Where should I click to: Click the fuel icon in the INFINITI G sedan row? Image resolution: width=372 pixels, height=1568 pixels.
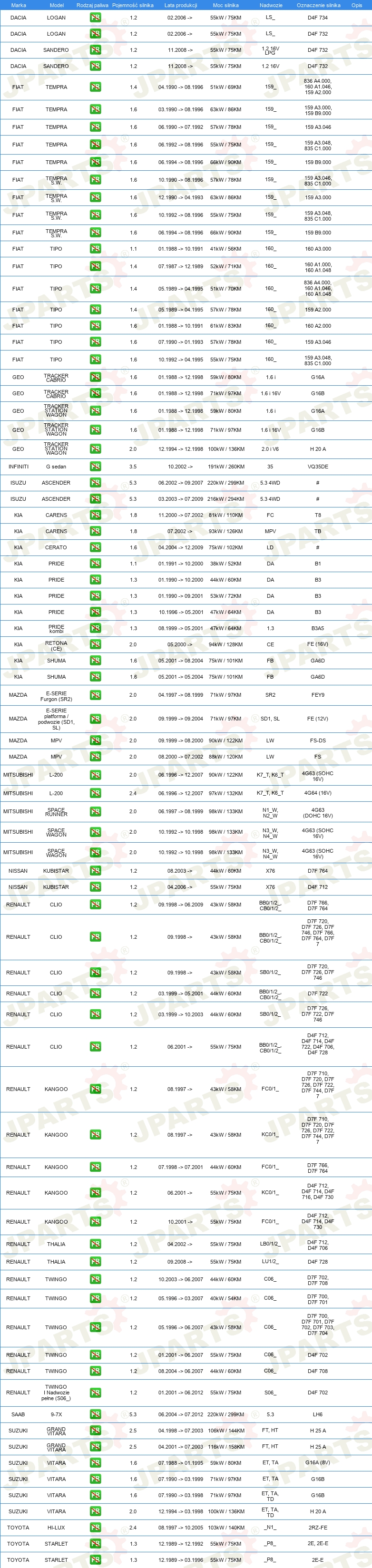[96, 466]
